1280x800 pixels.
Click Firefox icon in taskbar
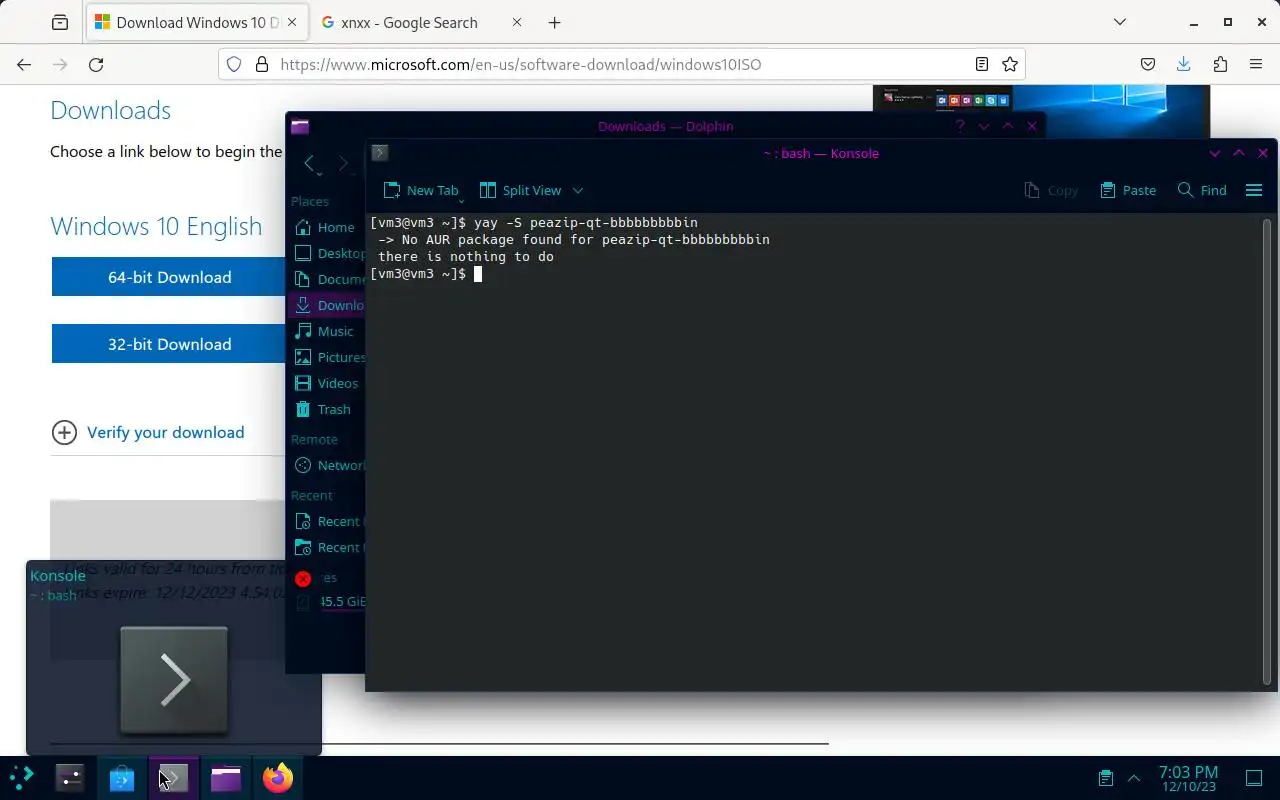278,777
